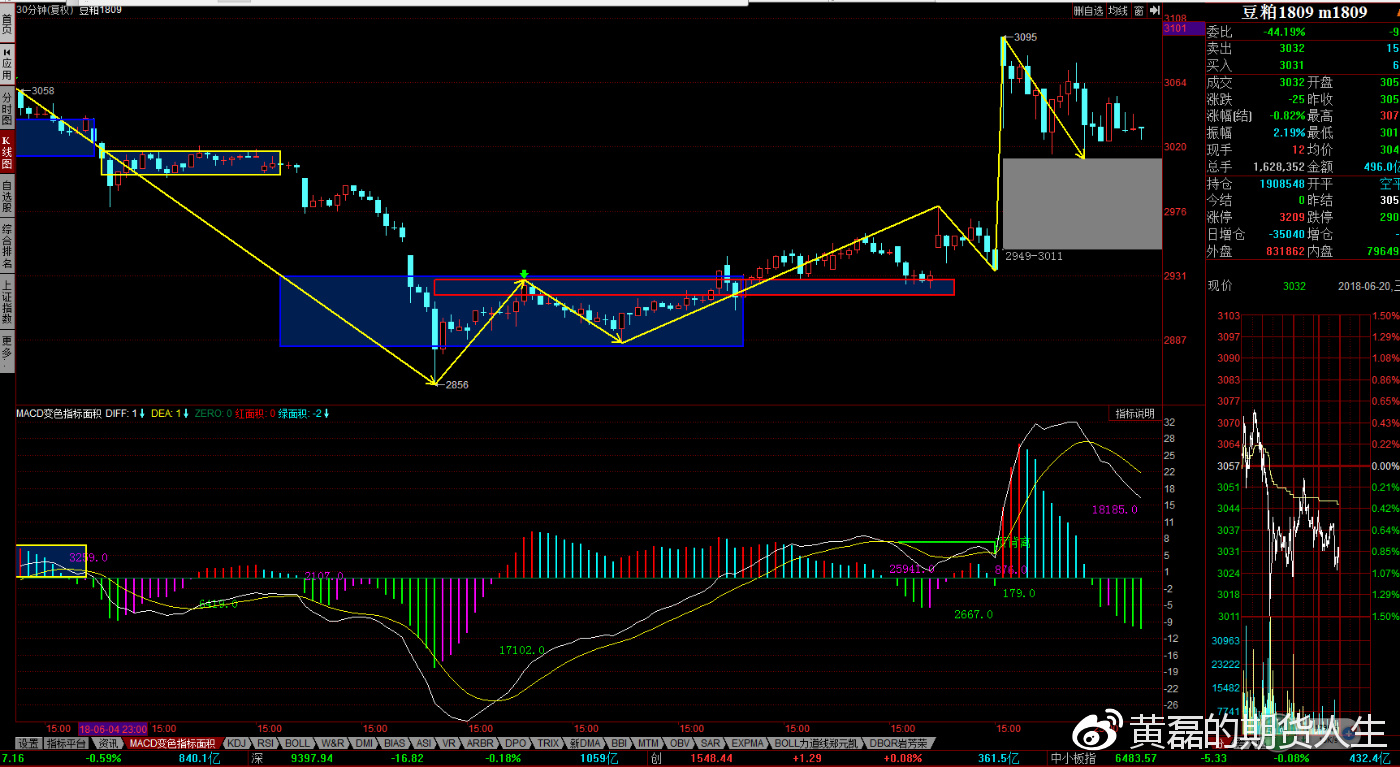Switch to the MTM indicator tab

649,743
